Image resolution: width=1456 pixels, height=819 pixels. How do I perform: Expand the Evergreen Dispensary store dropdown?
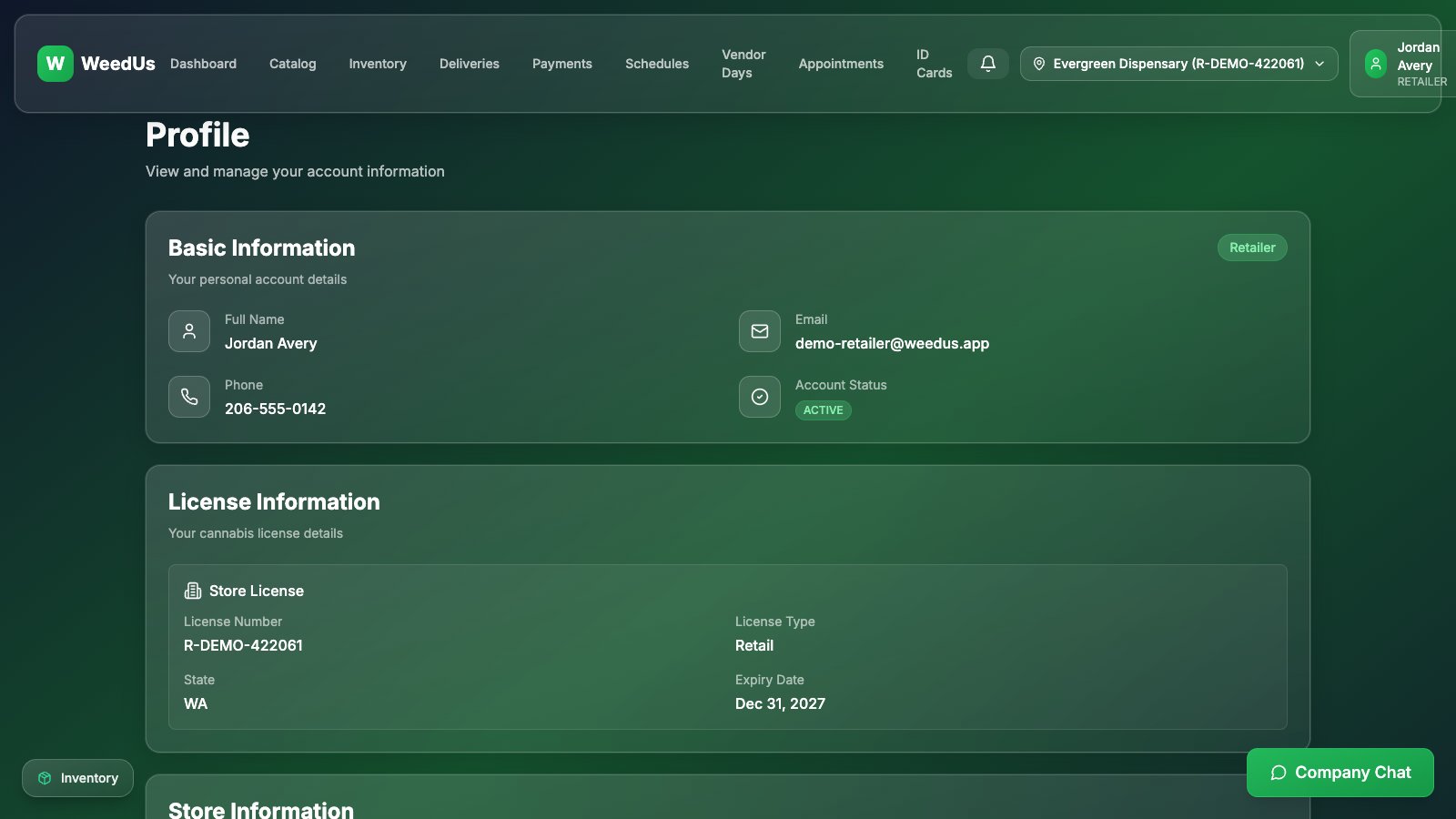[x=1178, y=64]
